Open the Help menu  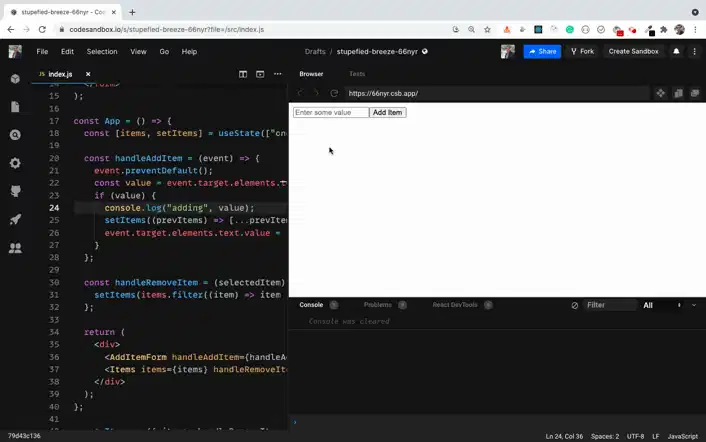190,51
